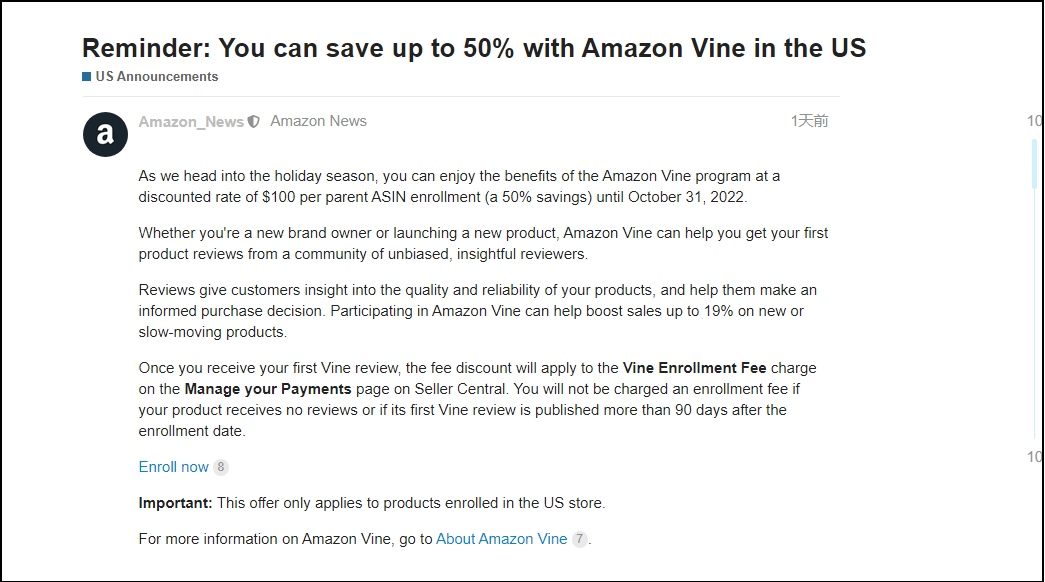Click the blue category square before US Announcements
The width and height of the screenshot is (1045, 582).
click(x=87, y=77)
